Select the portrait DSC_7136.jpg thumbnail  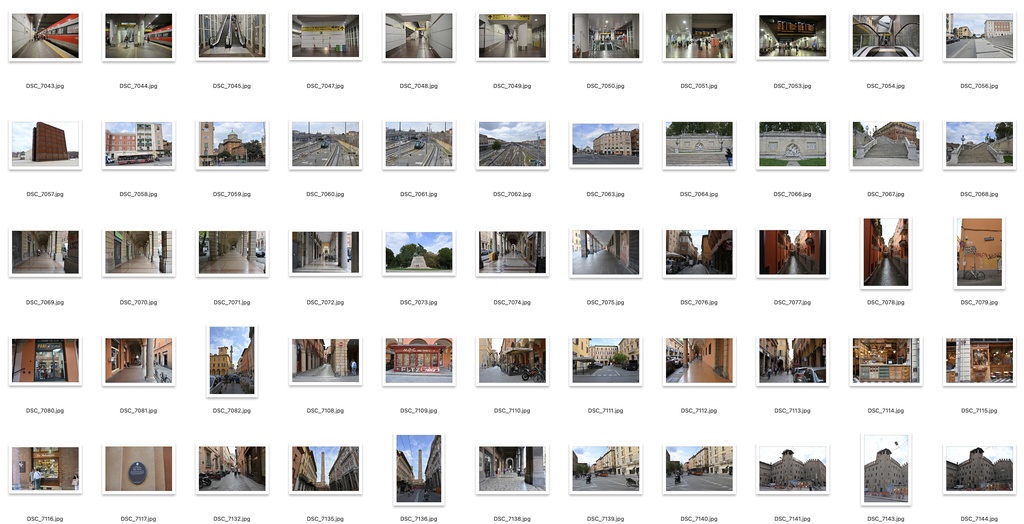(419, 469)
